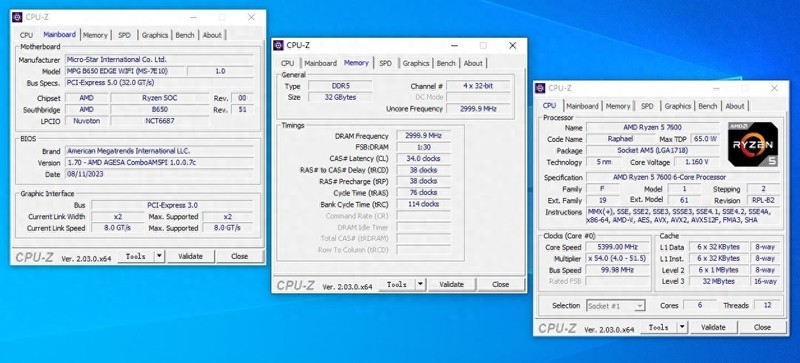Image resolution: width=800 pixels, height=363 pixels.
Task: Open Bench tab in CPU window
Action: 708,106
